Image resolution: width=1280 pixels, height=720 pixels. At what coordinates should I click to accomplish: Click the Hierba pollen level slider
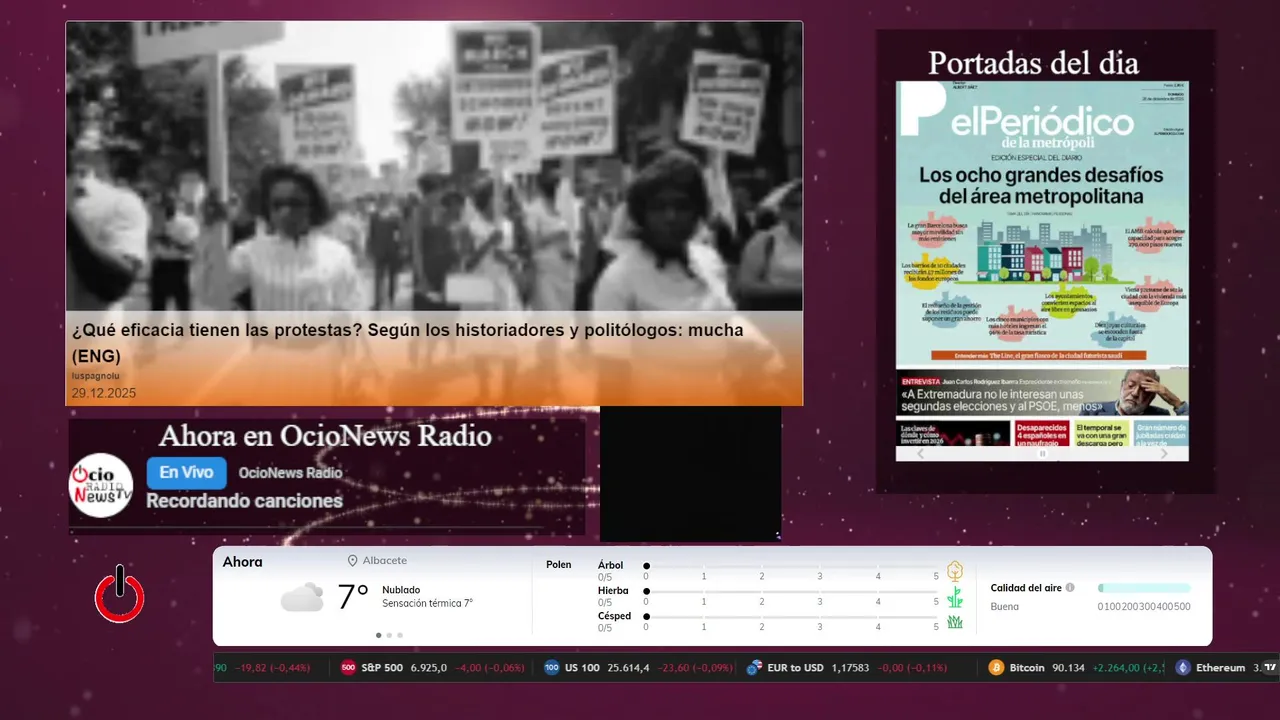click(791, 592)
